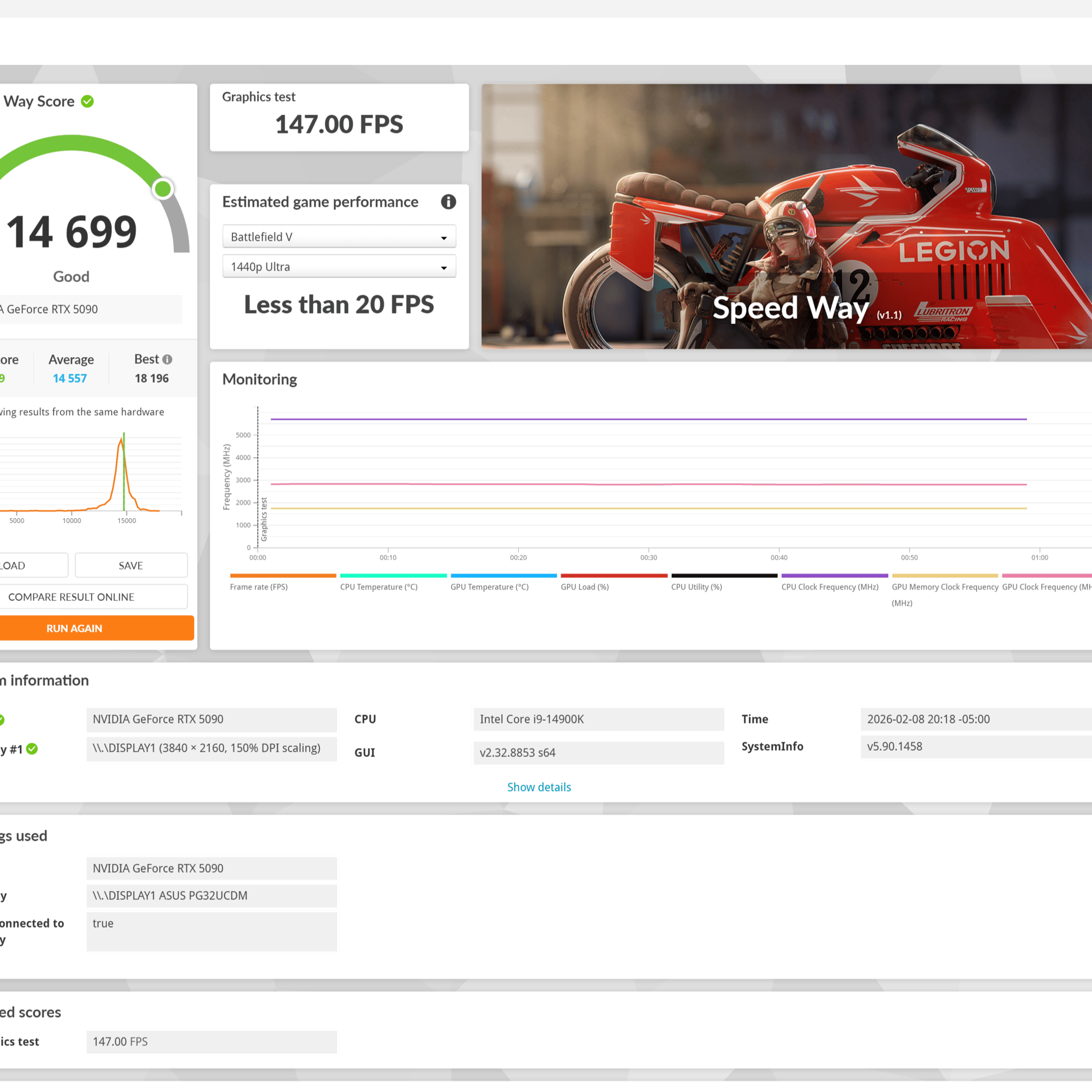Click the green checkmark beside display #1
The width and height of the screenshot is (1092, 1092).
[x=32, y=749]
